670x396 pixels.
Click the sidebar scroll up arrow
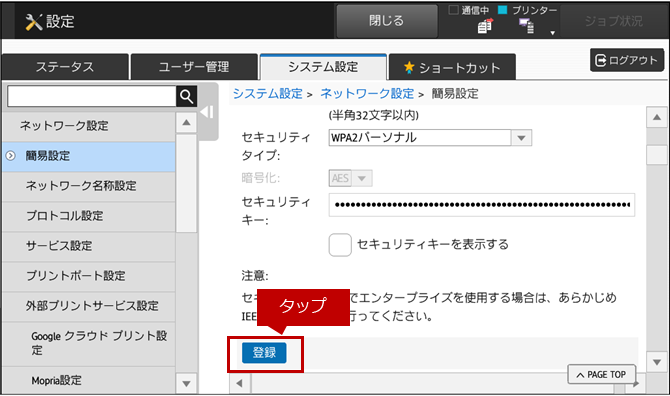(x=186, y=123)
